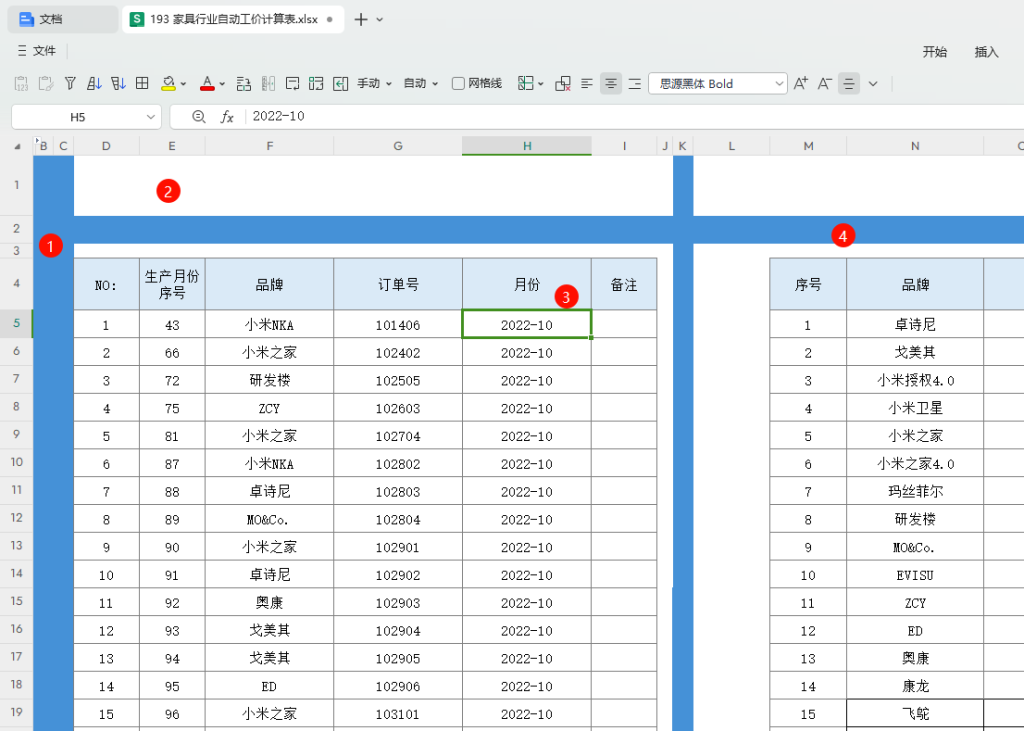This screenshot has height=731, width=1024.
Task: Click the freeze panes icon
Action: pyautogui.click(x=526, y=83)
